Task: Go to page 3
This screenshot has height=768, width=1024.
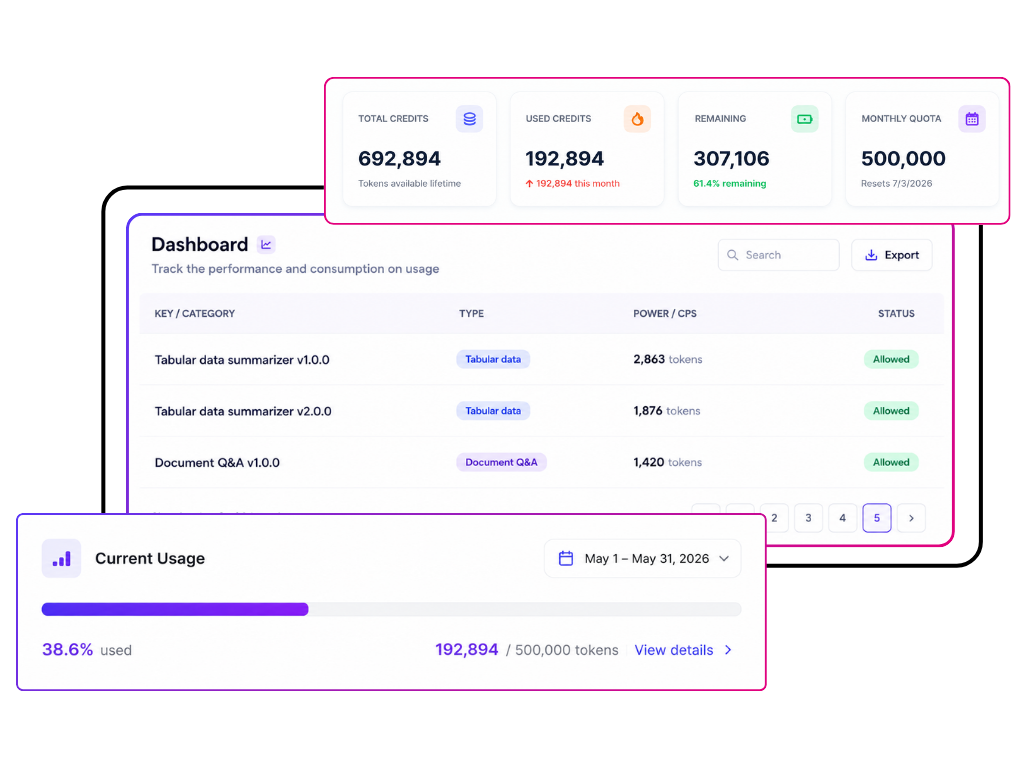Action: click(808, 518)
